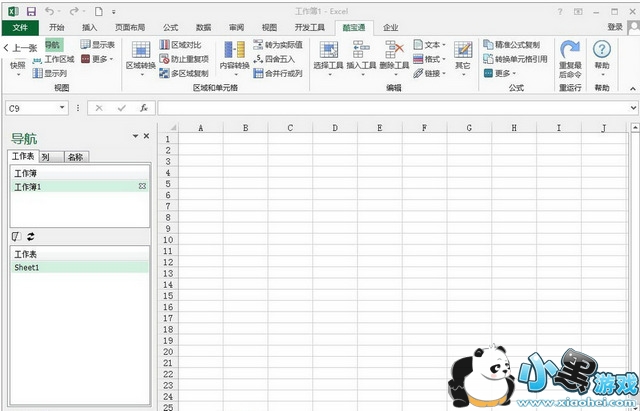Screen dimensions: 640x411
Task: Click the save icon in quick access toolbar
Action: point(31,10)
